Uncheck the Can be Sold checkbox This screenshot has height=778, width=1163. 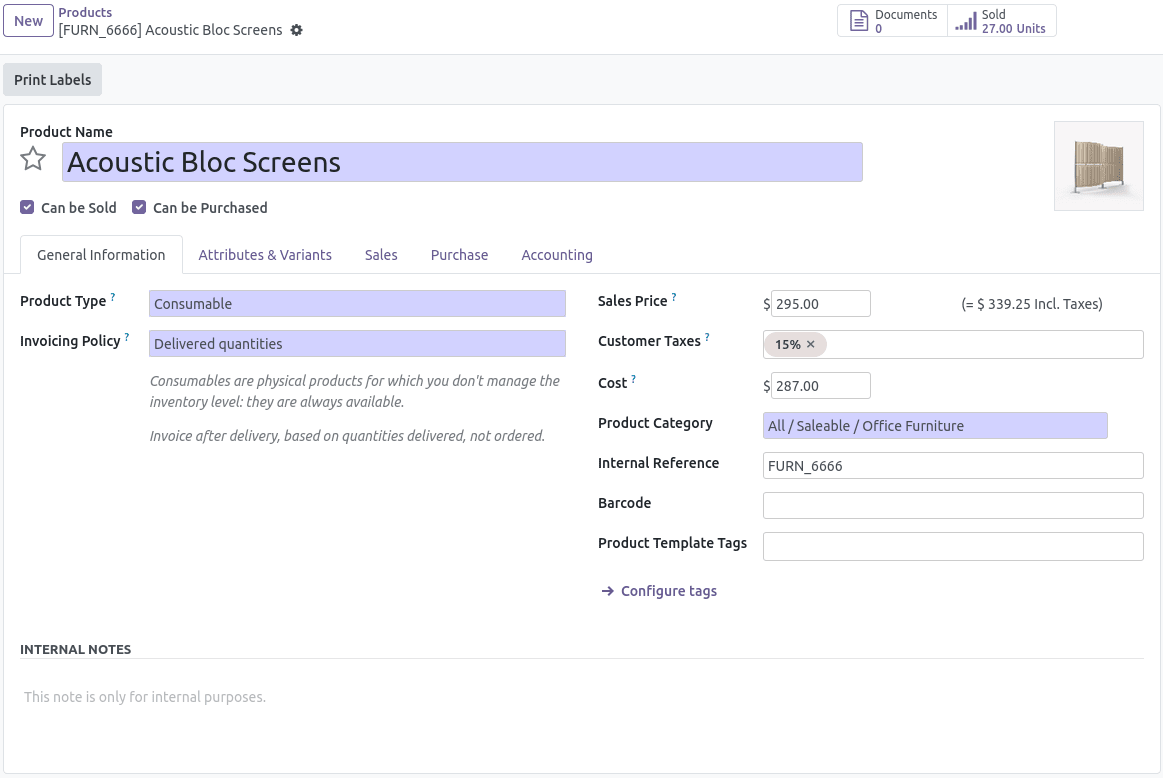pos(27,207)
